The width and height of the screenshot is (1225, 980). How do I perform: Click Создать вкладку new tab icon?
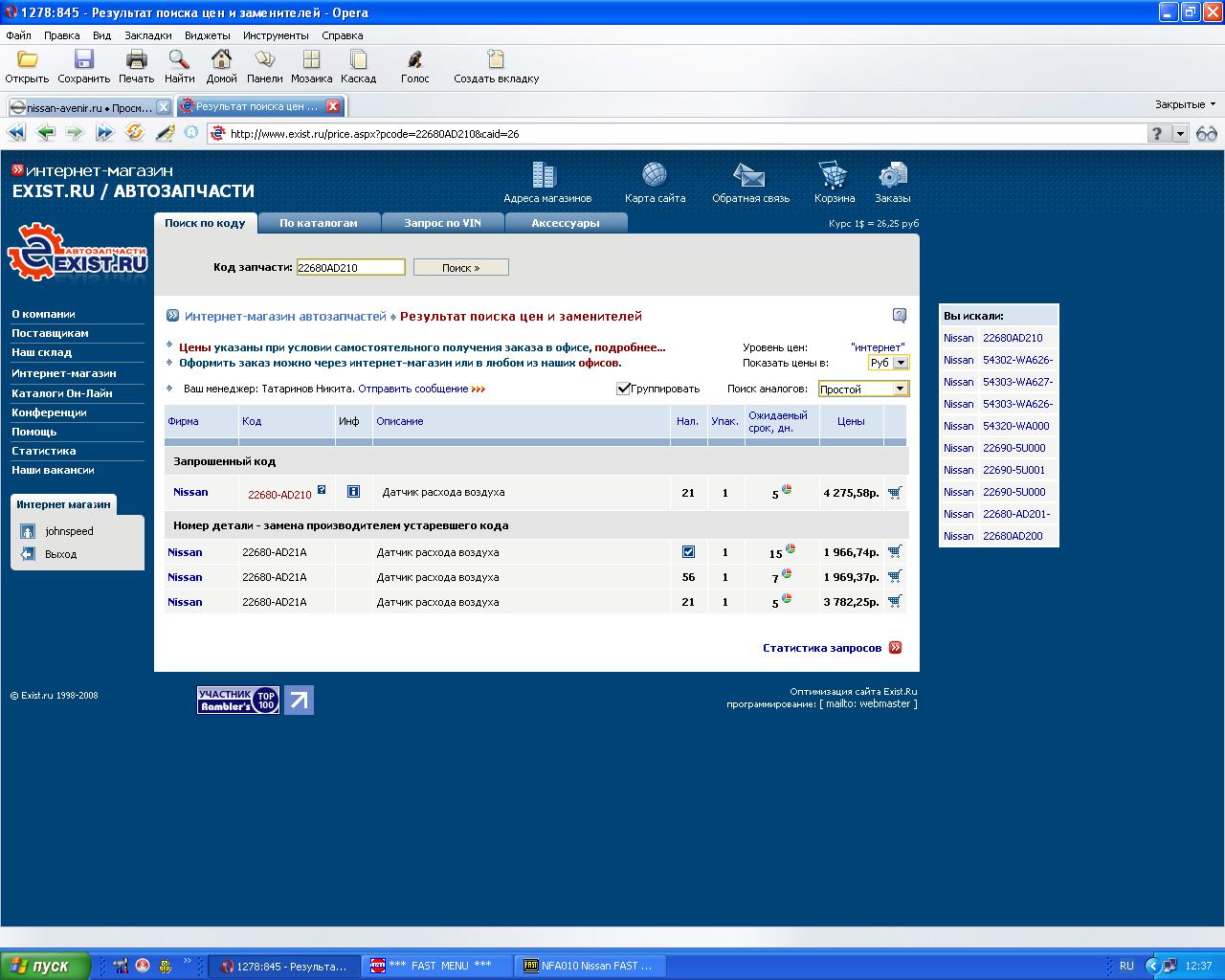[496, 60]
